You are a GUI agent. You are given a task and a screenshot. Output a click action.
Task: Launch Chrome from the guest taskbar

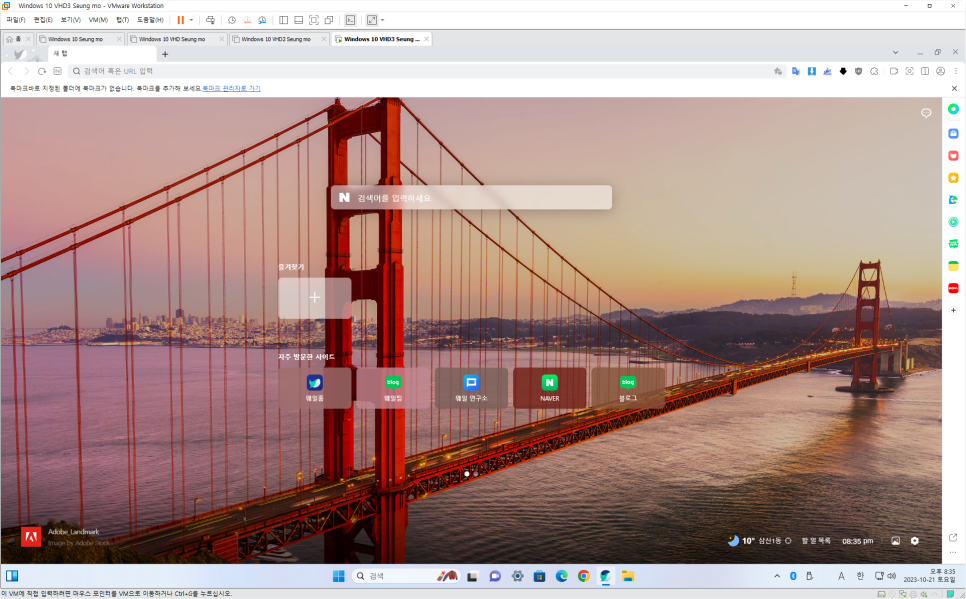click(583, 576)
